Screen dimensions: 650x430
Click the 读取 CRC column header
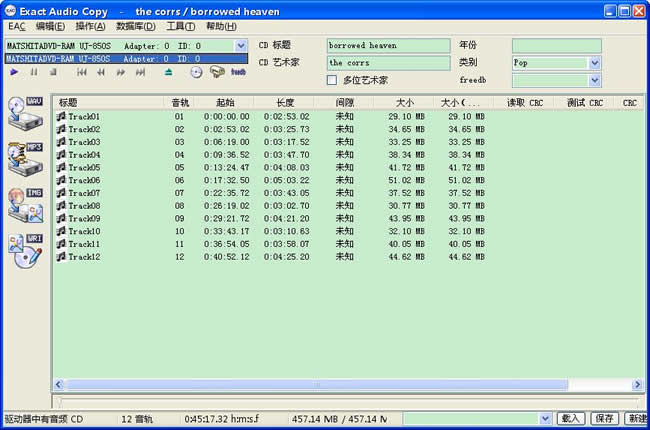click(x=524, y=102)
